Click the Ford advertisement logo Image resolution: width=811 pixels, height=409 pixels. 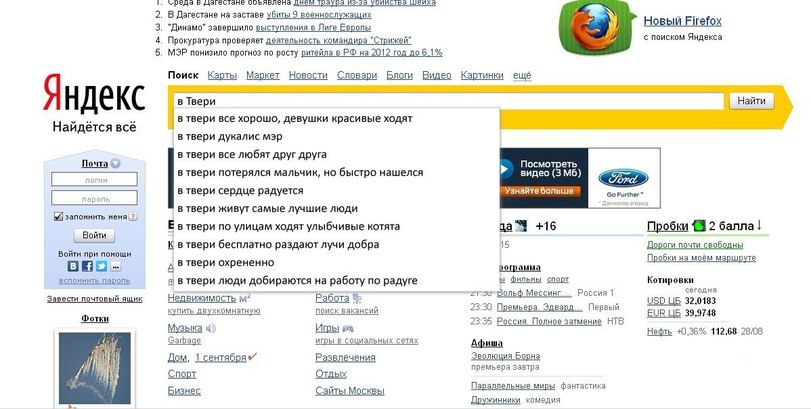pyautogui.click(x=623, y=178)
